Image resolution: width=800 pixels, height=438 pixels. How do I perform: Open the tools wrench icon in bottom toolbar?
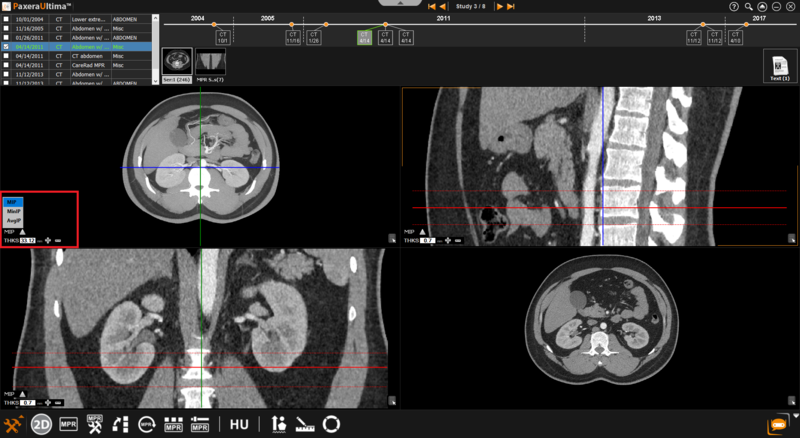(x=13, y=424)
